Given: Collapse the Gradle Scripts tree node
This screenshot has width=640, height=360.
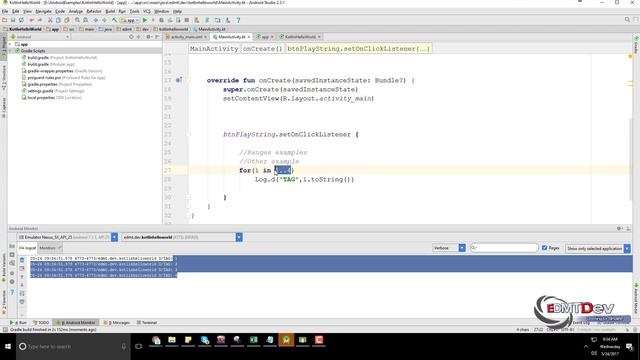Looking at the screenshot, I should 11,51.
